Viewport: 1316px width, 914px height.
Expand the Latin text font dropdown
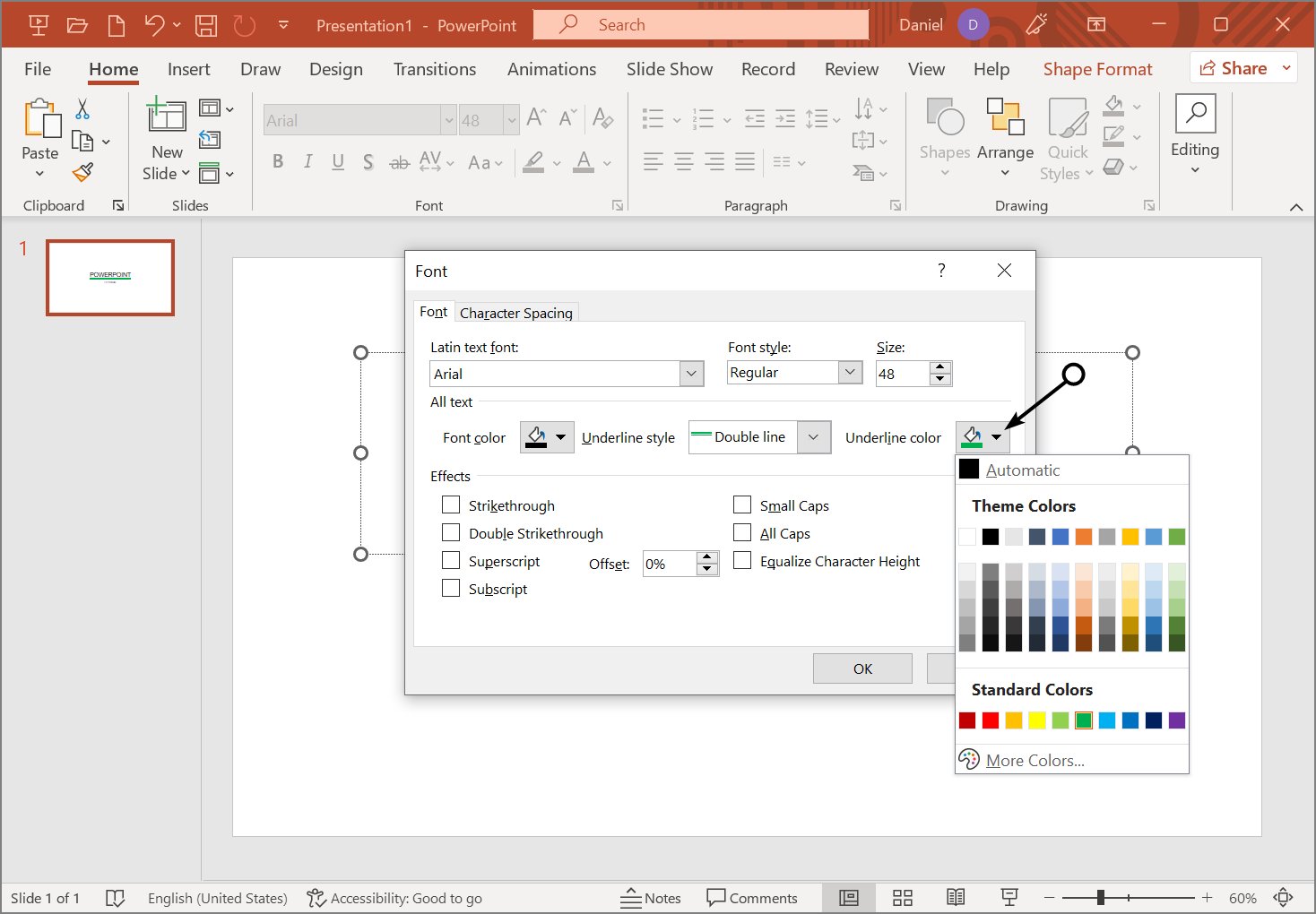click(x=691, y=374)
